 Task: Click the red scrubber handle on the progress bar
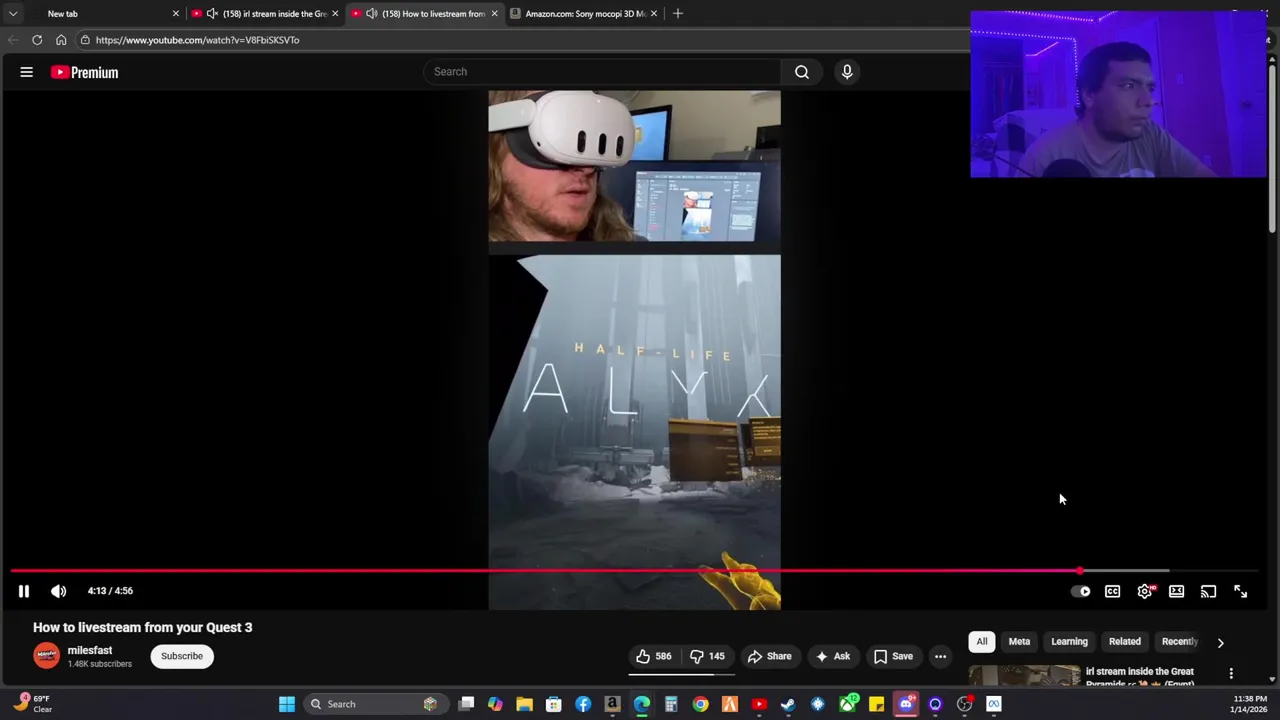(1080, 571)
